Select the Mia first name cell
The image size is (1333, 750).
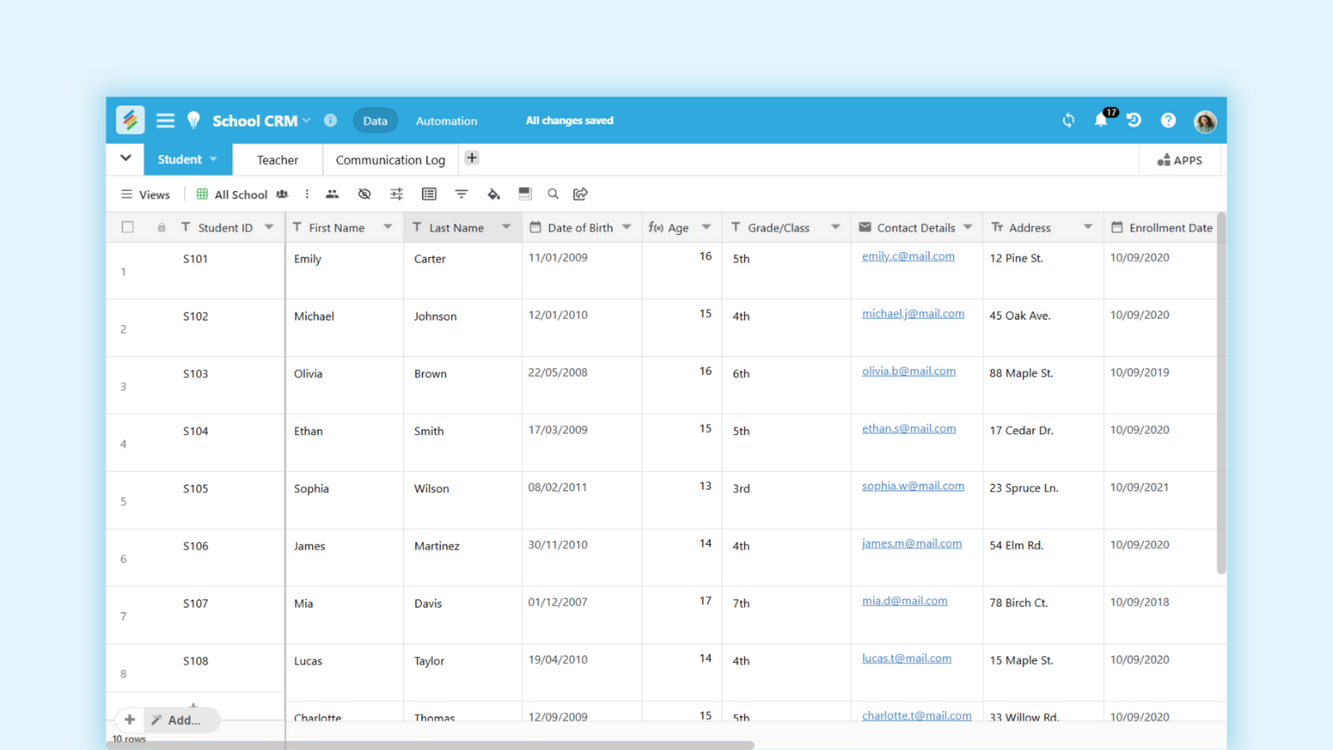[x=345, y=615]
